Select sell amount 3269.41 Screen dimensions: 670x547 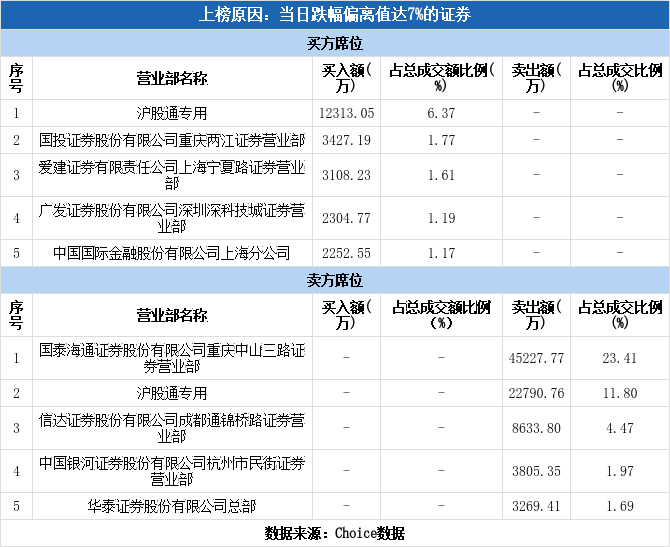coord(536,506)
